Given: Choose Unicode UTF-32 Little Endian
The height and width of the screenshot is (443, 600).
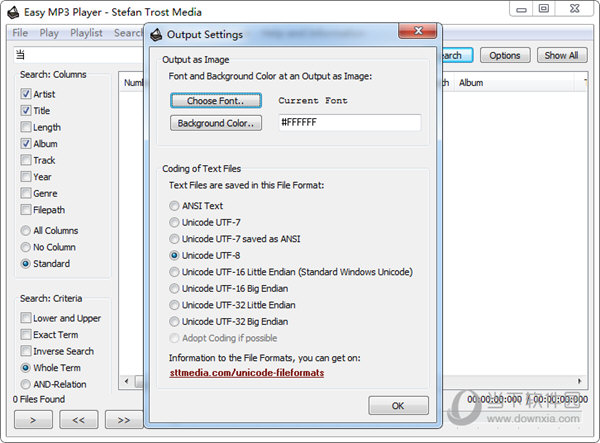Looking at the screenshot, I should (x=232, y=305).
